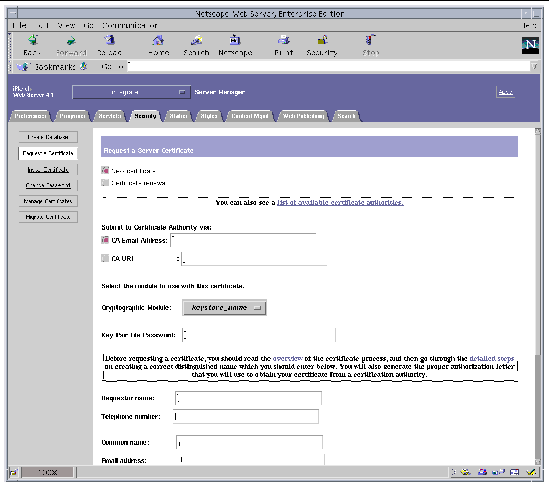Open the Help menu
The image size is (549, 486).
tap(529, 25)
